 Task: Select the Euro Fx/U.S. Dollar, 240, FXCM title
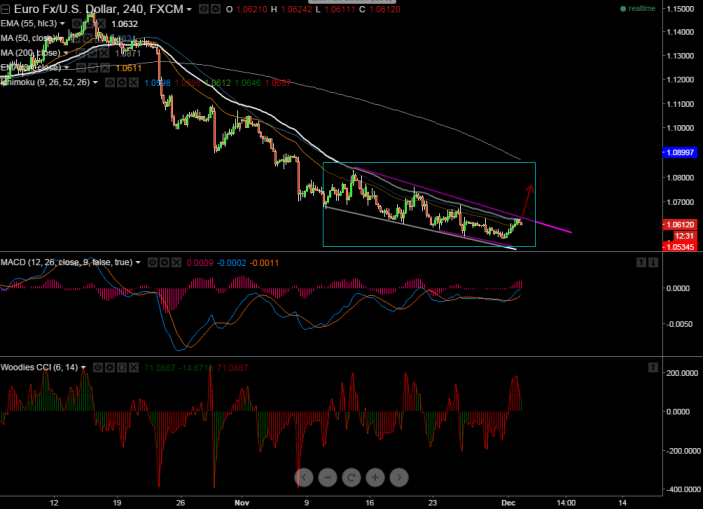99,9
